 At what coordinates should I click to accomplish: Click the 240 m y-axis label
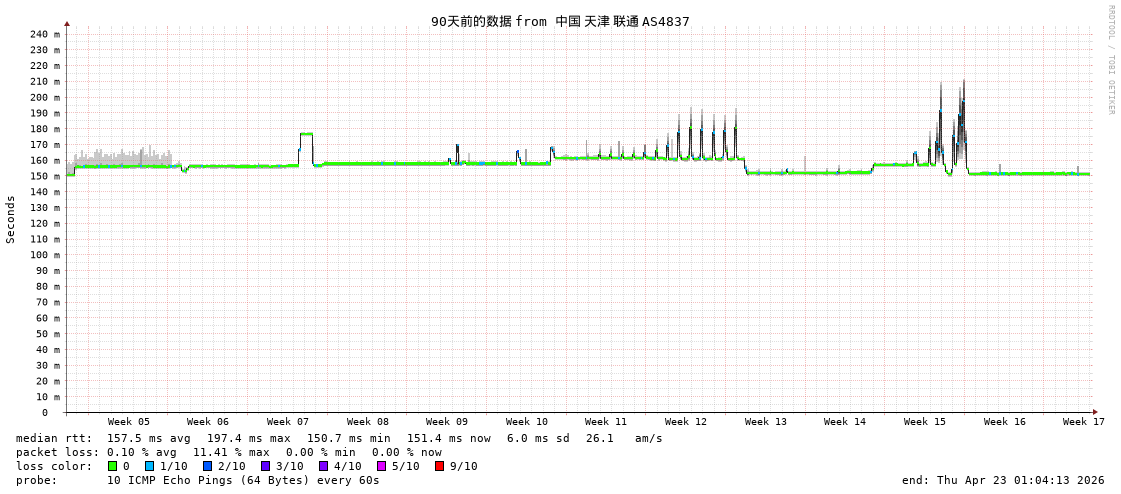(44, 34)
